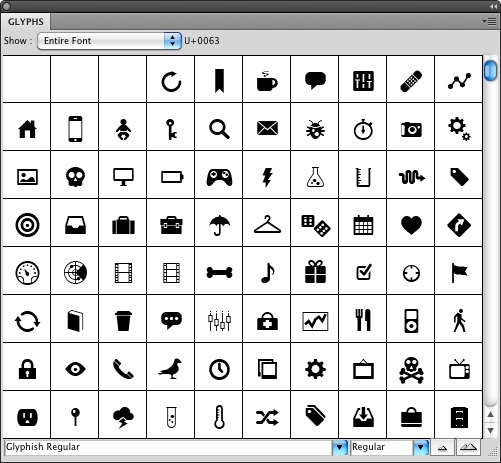
Task: Select the power outlet glyph
Action: pos(27,417)
